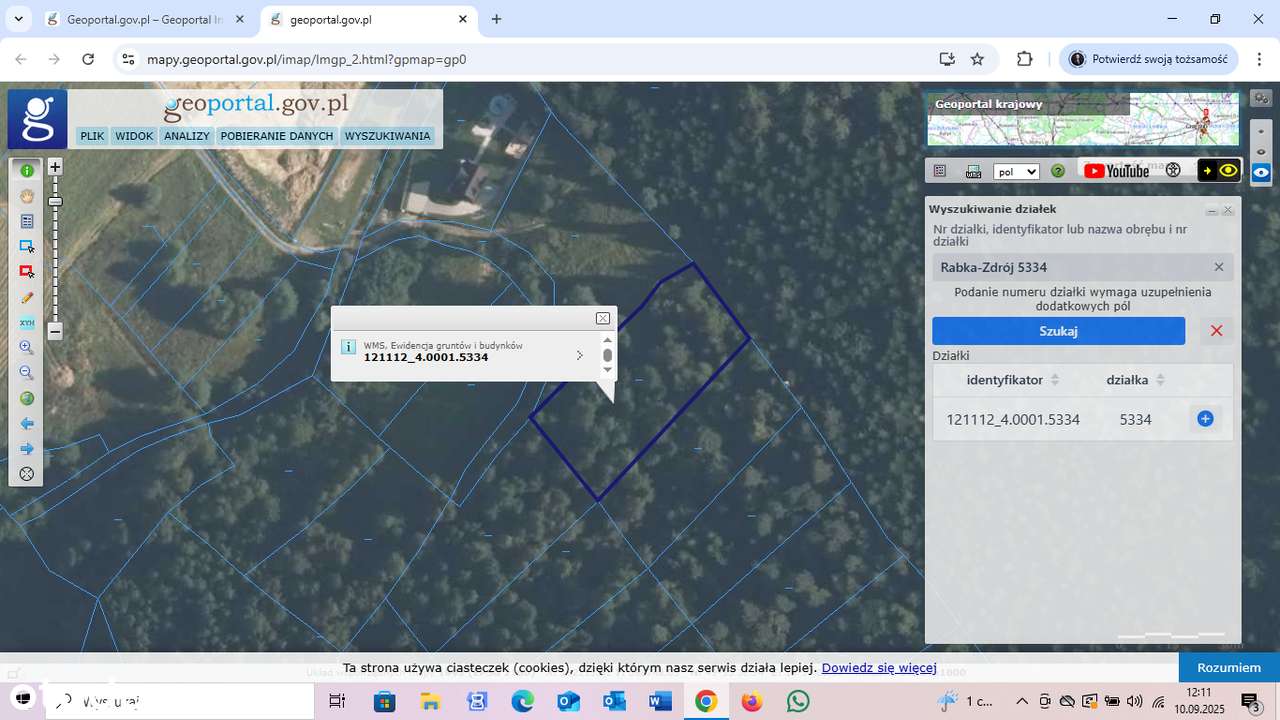The width and height of the screenshot is (1280, 720).
Task: Close the WMS parcel info popup
Action: point(603,318)
